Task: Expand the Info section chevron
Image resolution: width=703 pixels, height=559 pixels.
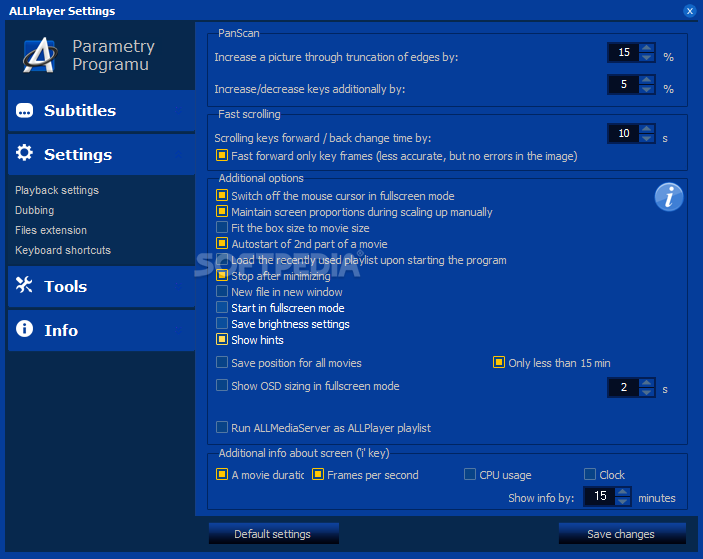Action: pyautogui.click(x=178, y=330)
